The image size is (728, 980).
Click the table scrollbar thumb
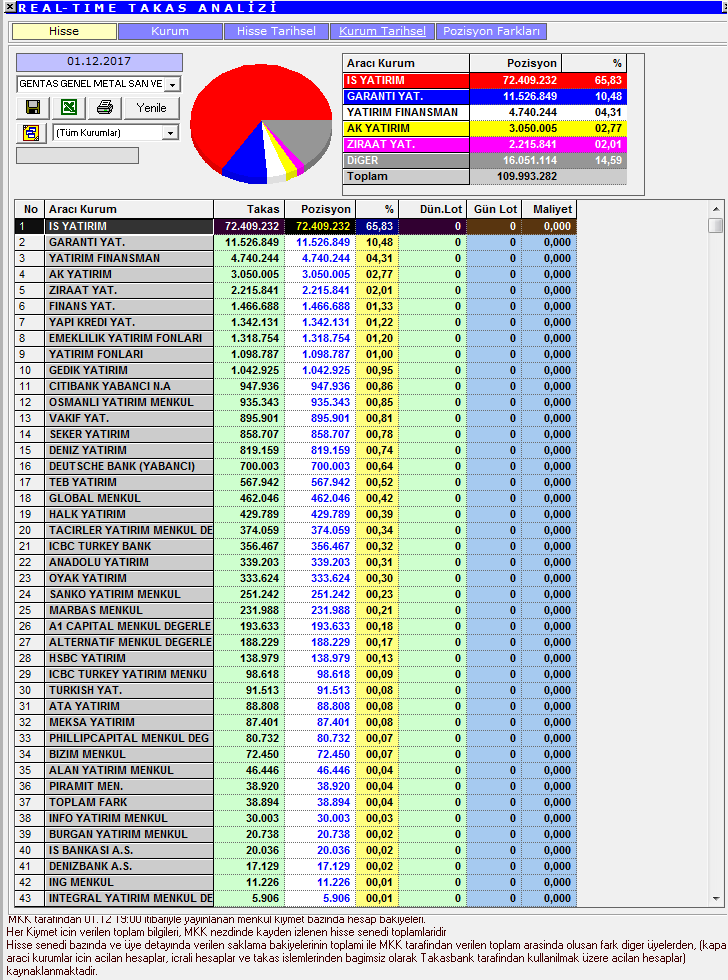tap(716, 225)
